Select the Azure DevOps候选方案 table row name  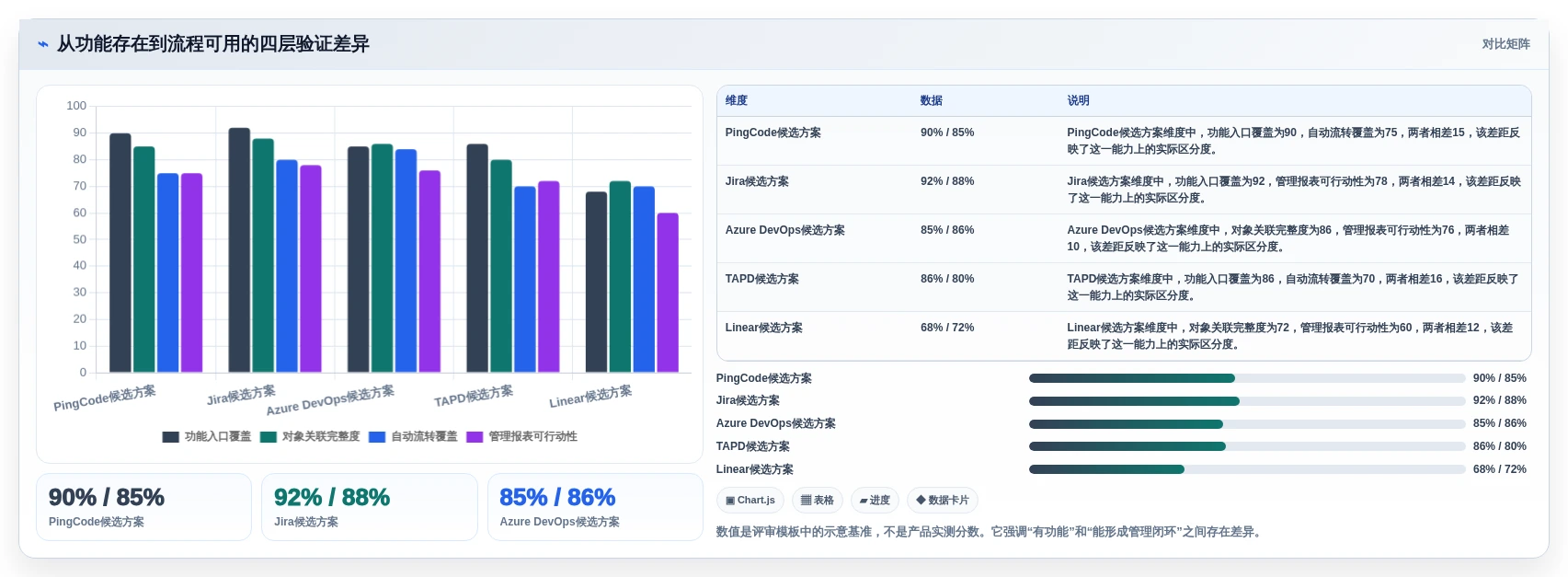tap(785, 230)
